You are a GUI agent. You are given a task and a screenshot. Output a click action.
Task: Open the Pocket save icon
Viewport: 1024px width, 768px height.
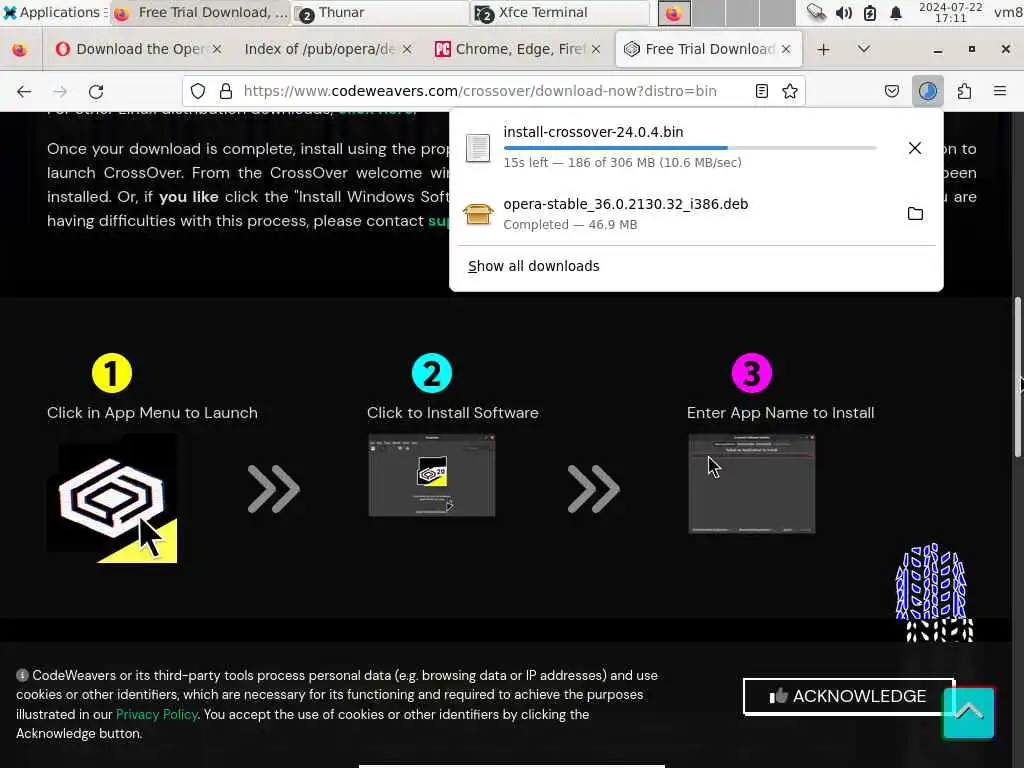pos(891,91)
